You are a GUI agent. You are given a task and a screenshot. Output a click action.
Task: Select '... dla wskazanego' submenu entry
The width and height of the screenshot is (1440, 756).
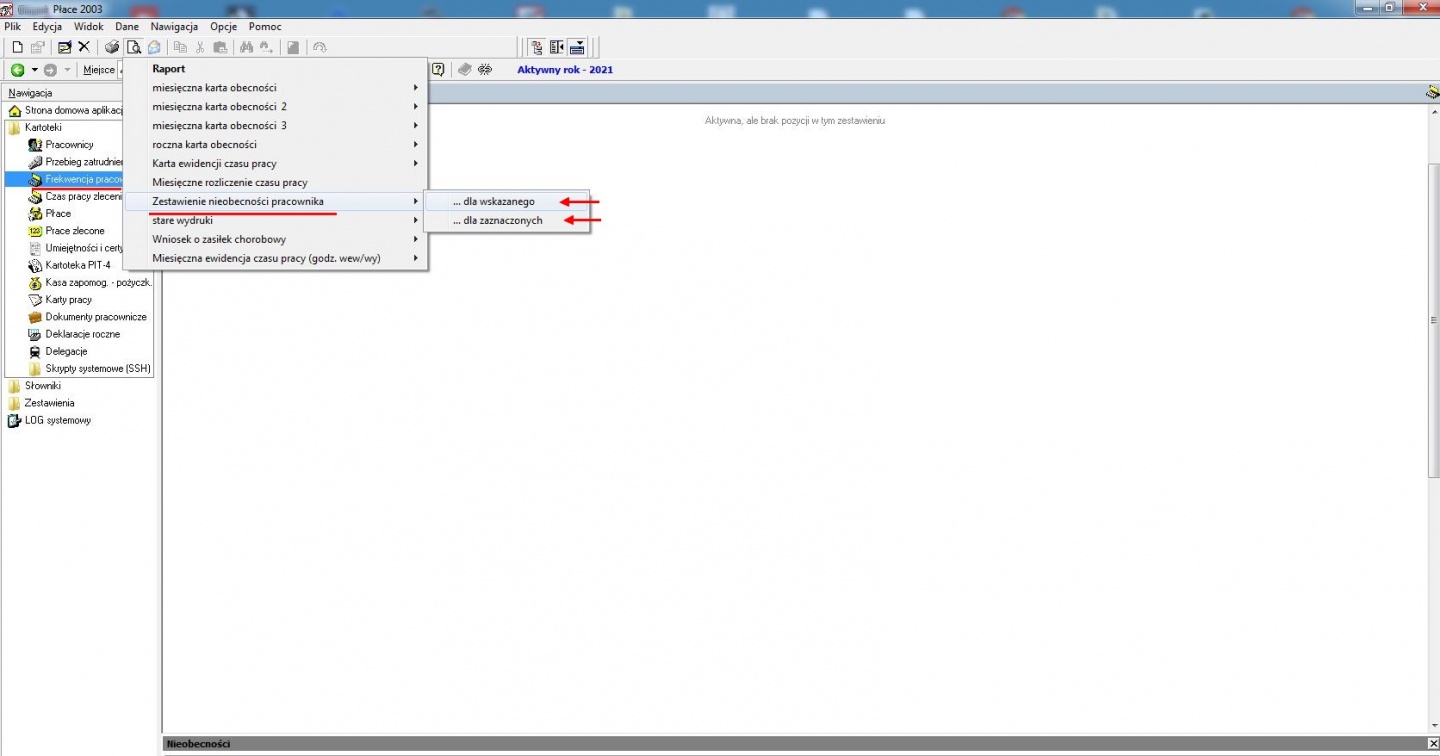[506, 202]
